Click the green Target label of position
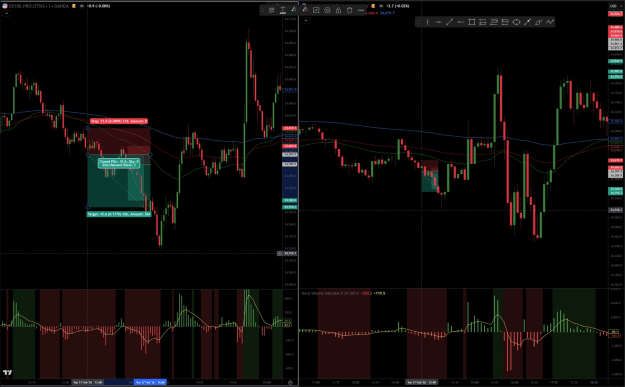This screenshot has height=387, width=625. 119,214
